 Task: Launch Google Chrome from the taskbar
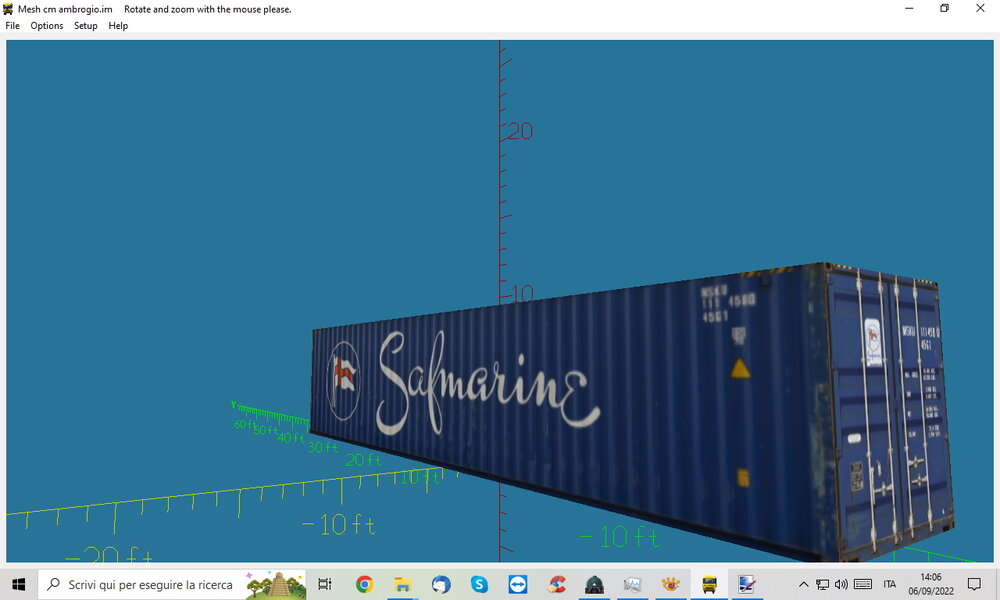point(364,584)
